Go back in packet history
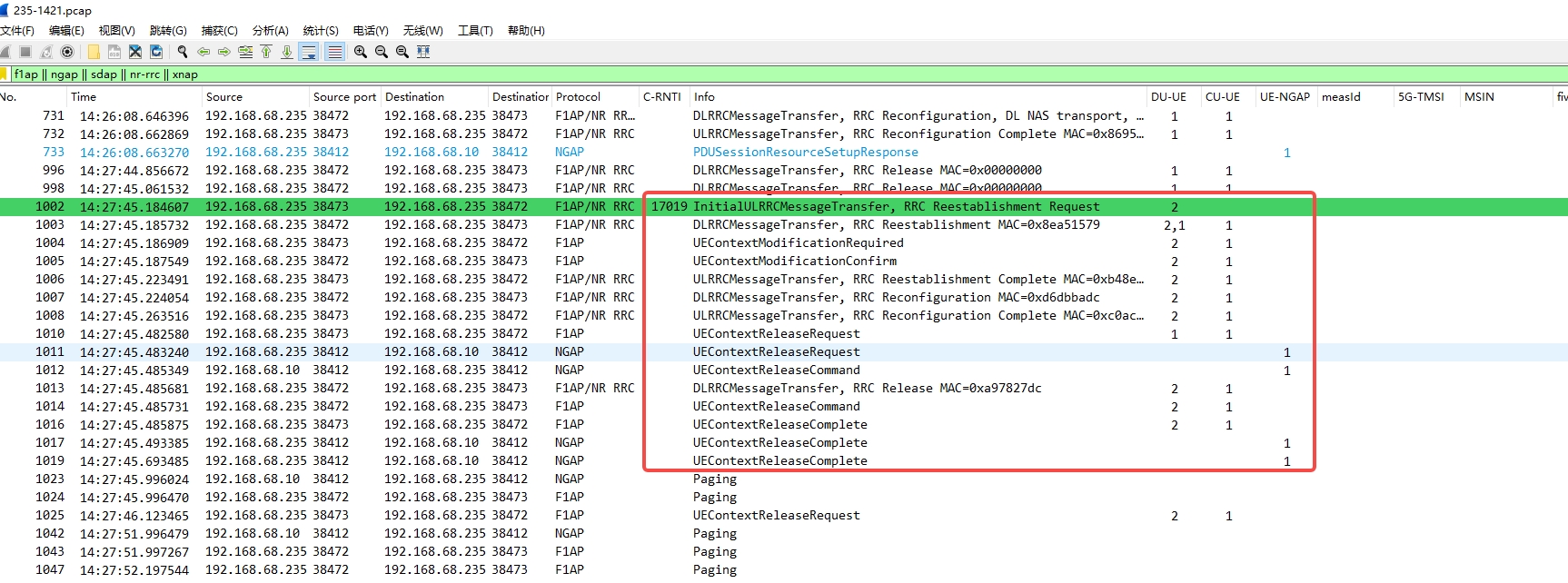Screen dimensions: 1568x583 (x=203, y=52)
